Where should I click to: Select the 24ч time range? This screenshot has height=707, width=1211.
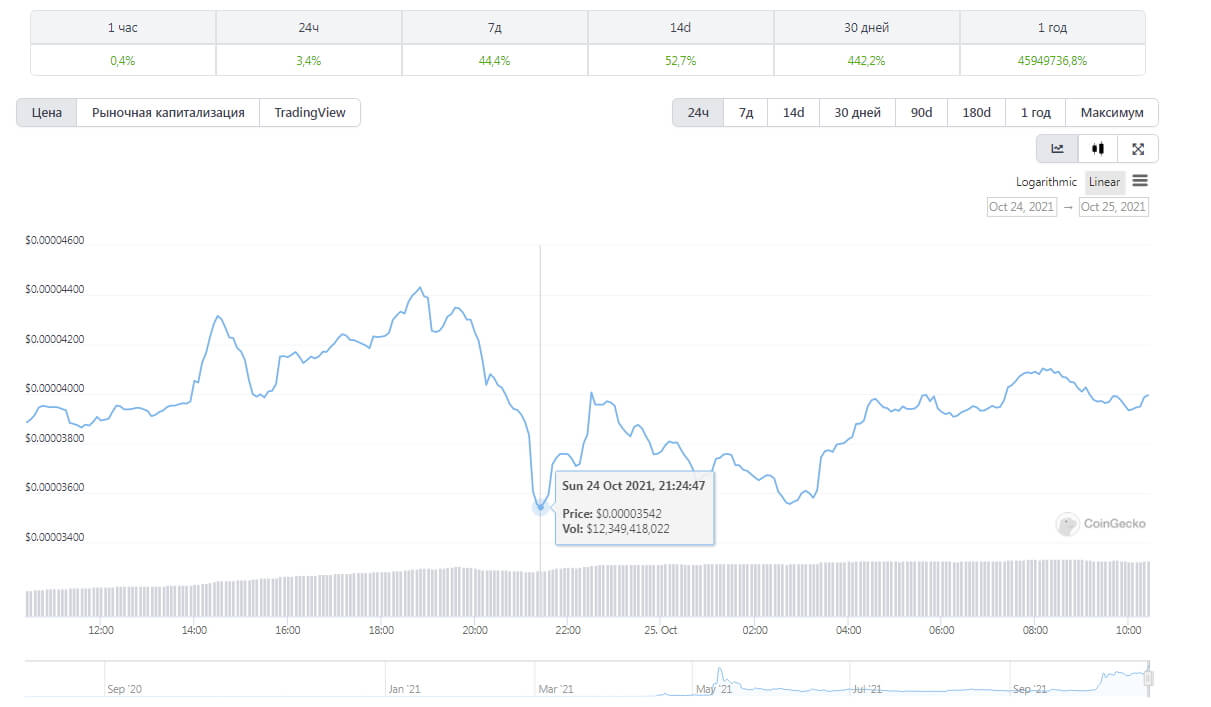tap(698, 112)
